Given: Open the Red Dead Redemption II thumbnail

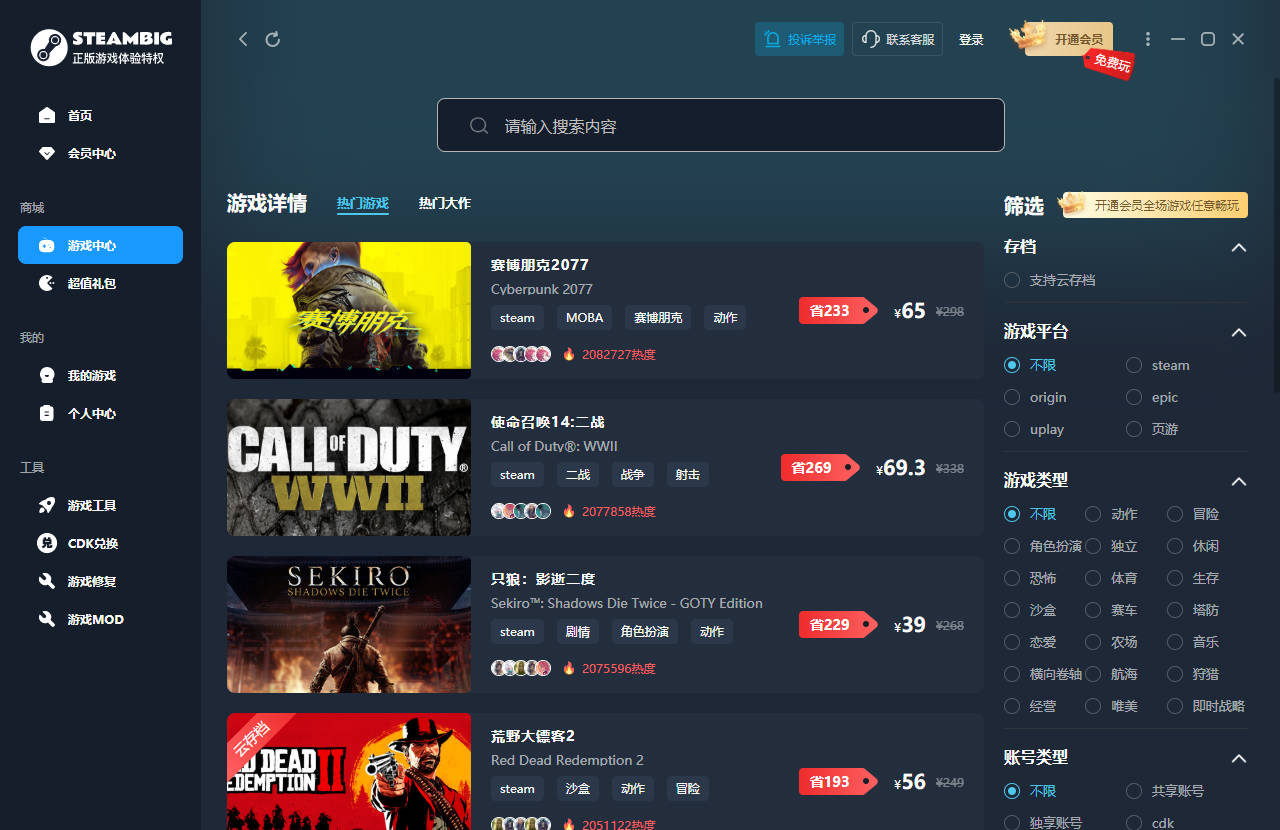Looking at the screenshot, I should pyautogui.click(x=349, y=771).
